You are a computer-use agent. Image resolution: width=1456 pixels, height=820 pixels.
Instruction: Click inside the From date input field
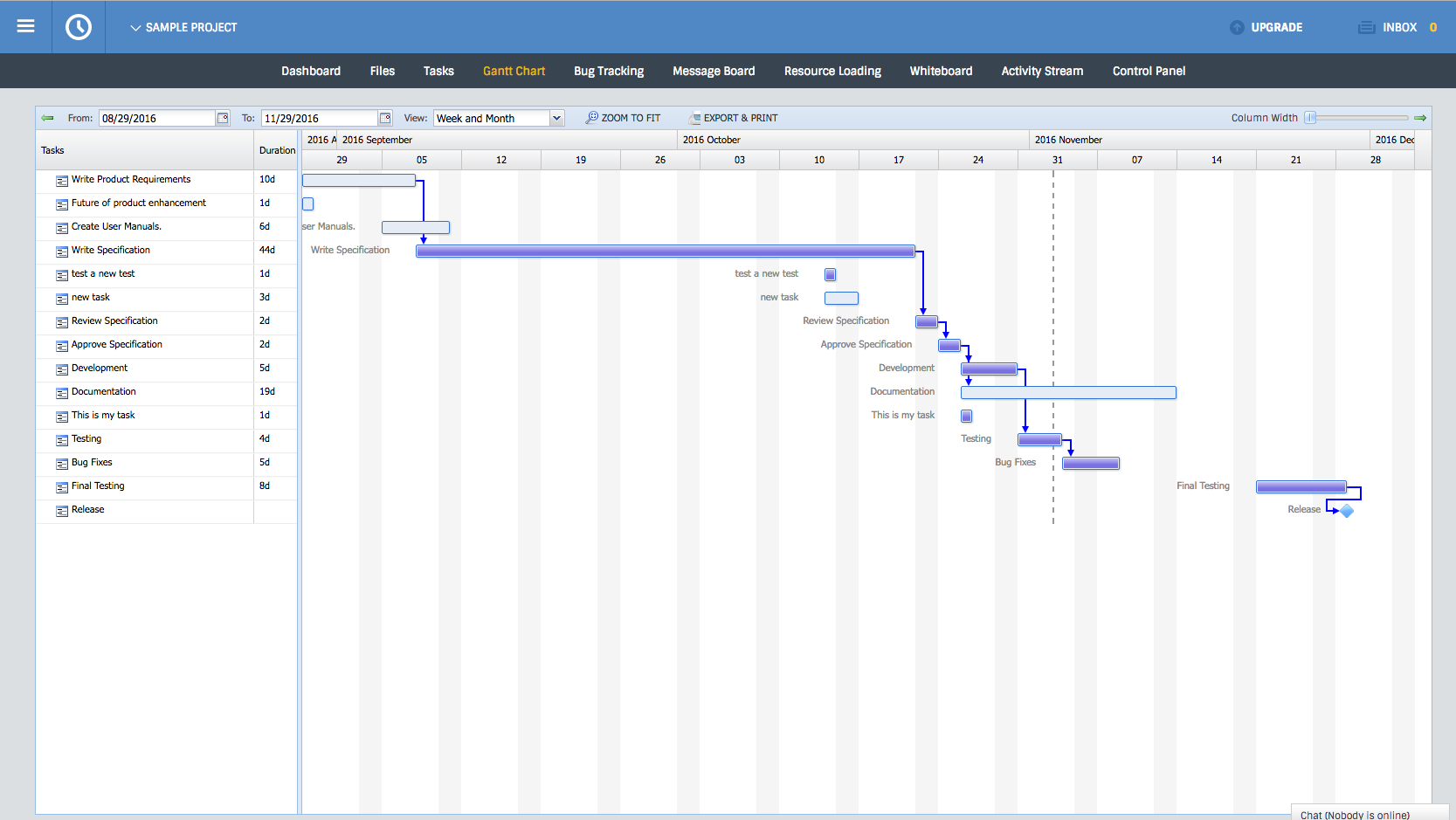pyautogui.click(x=155, y=117)
